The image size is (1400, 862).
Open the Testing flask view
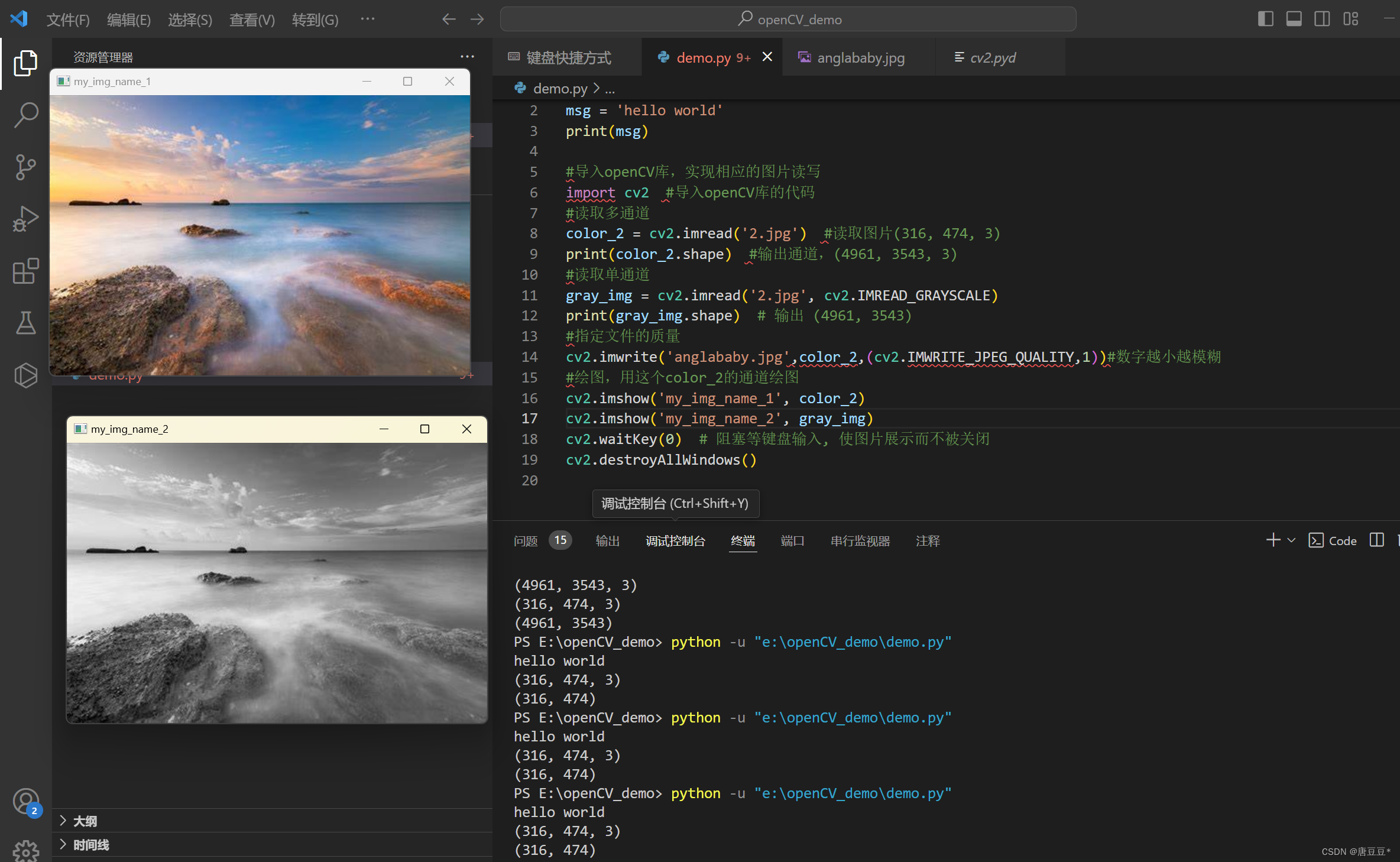25,323
